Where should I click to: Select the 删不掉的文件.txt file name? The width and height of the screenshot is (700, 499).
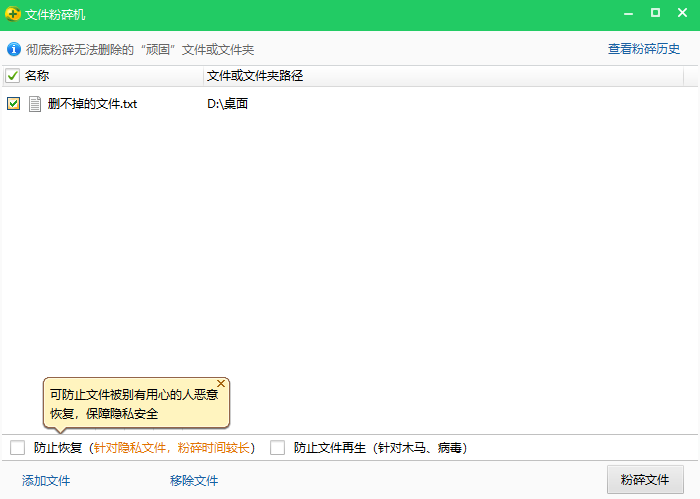[92, 103]
